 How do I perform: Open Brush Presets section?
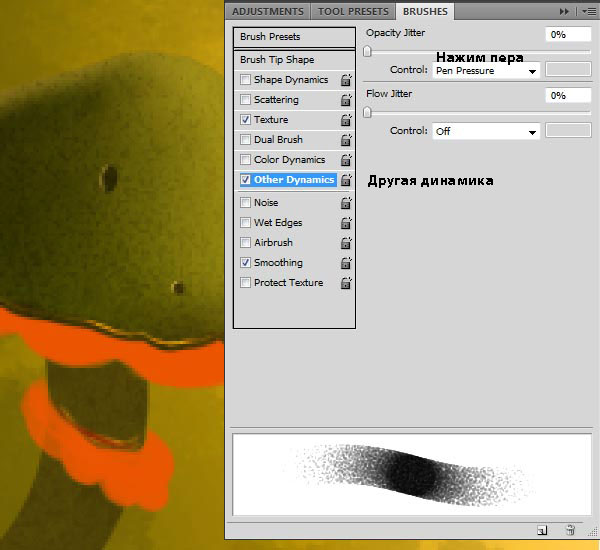point(294,37)
